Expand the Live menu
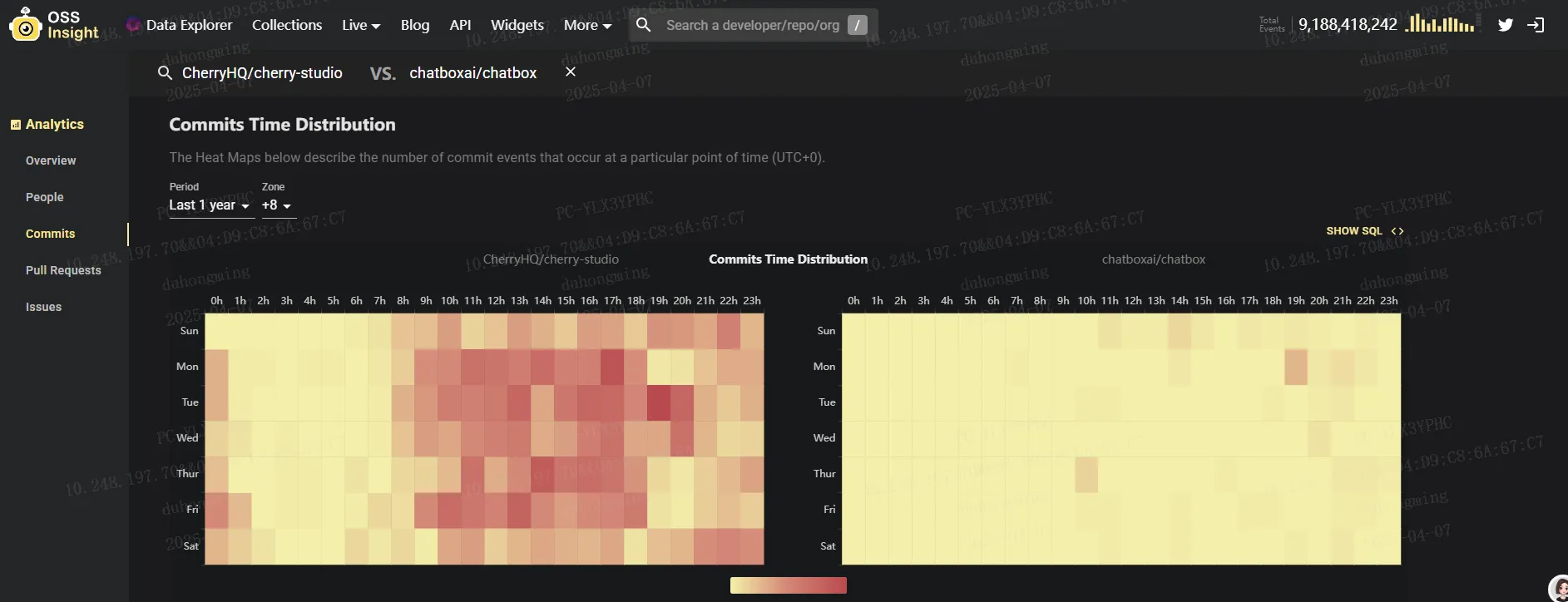The image size is (1568, 602). (361, 25)
